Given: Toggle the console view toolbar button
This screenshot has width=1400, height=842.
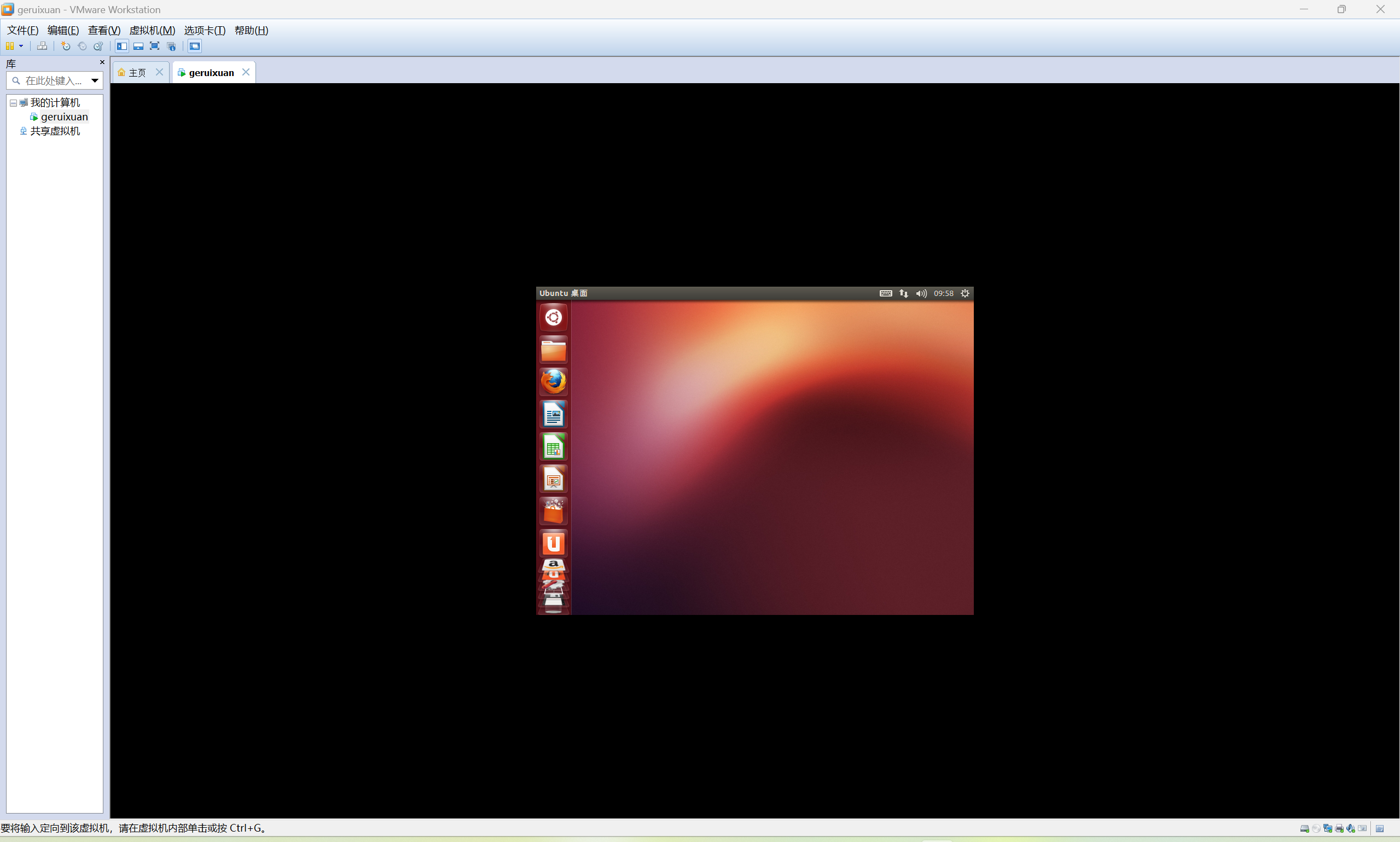Looking at the screenshot, I should 195,46.
